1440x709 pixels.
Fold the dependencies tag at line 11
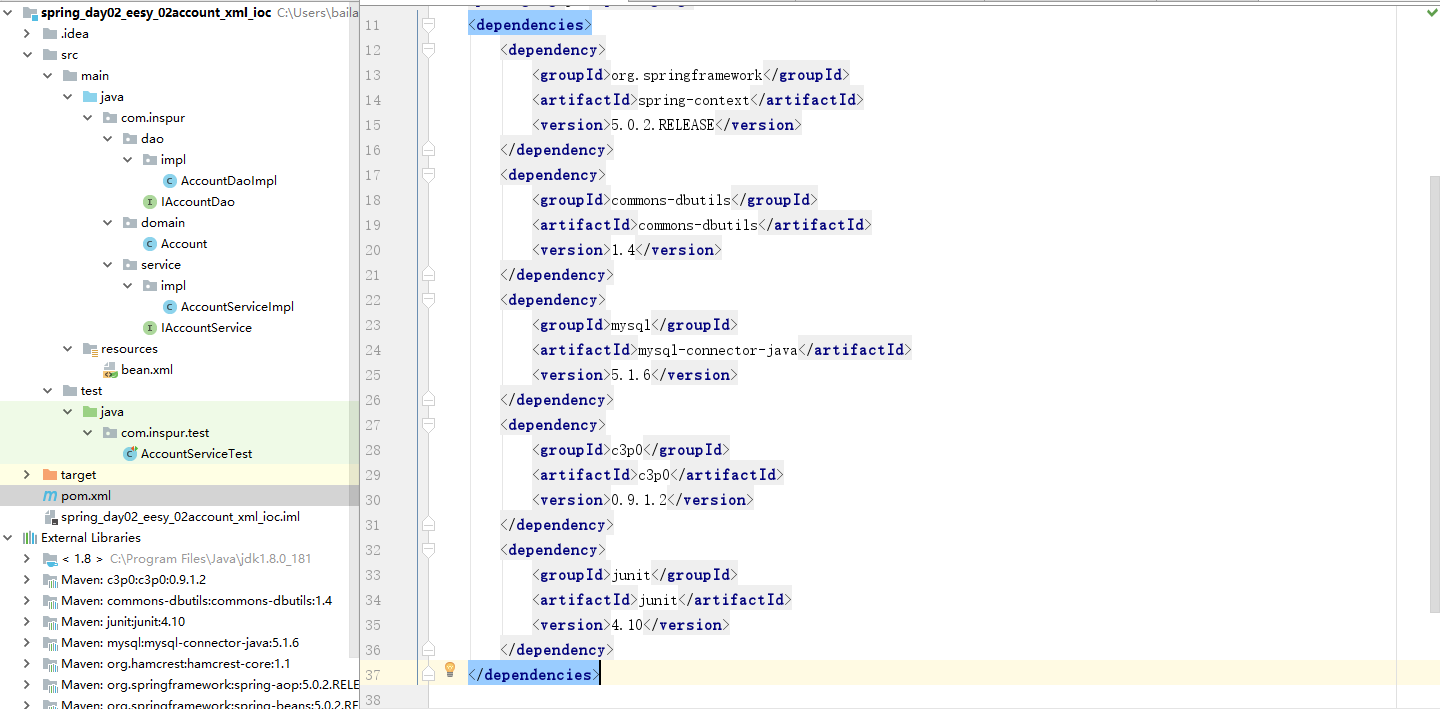tap(429, 24)
